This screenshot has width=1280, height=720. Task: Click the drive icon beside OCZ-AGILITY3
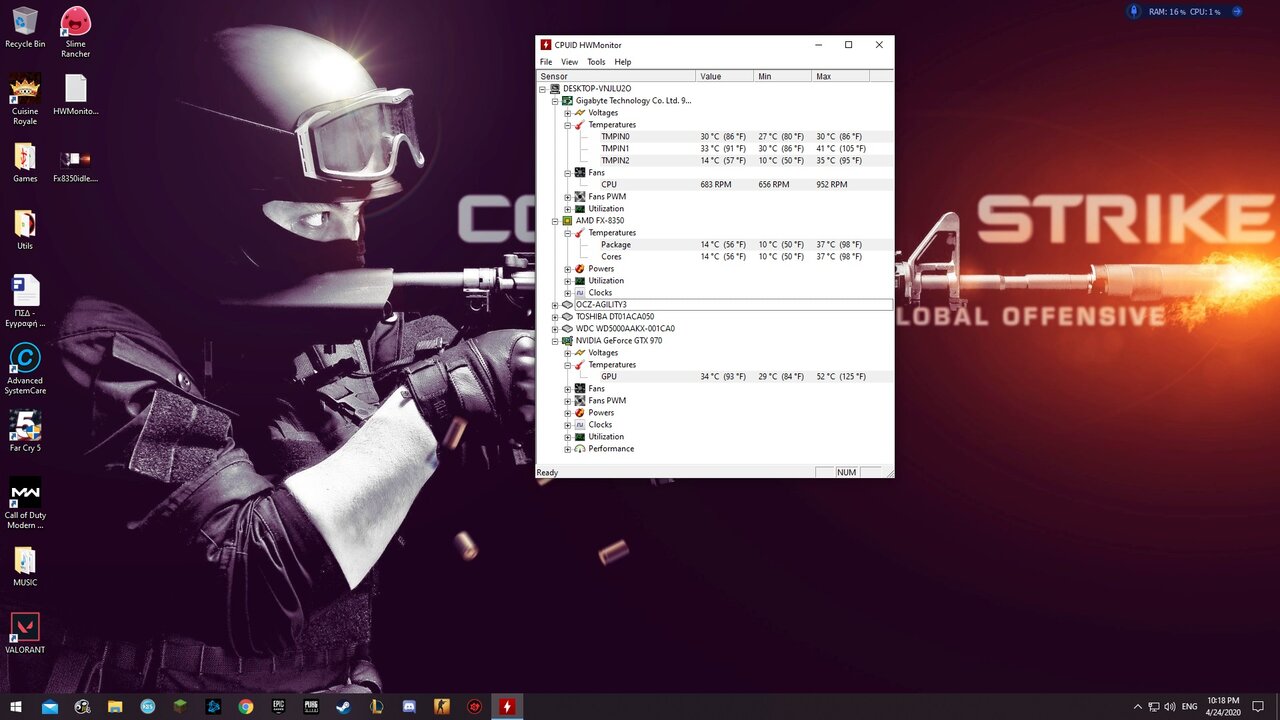(567, 305)
